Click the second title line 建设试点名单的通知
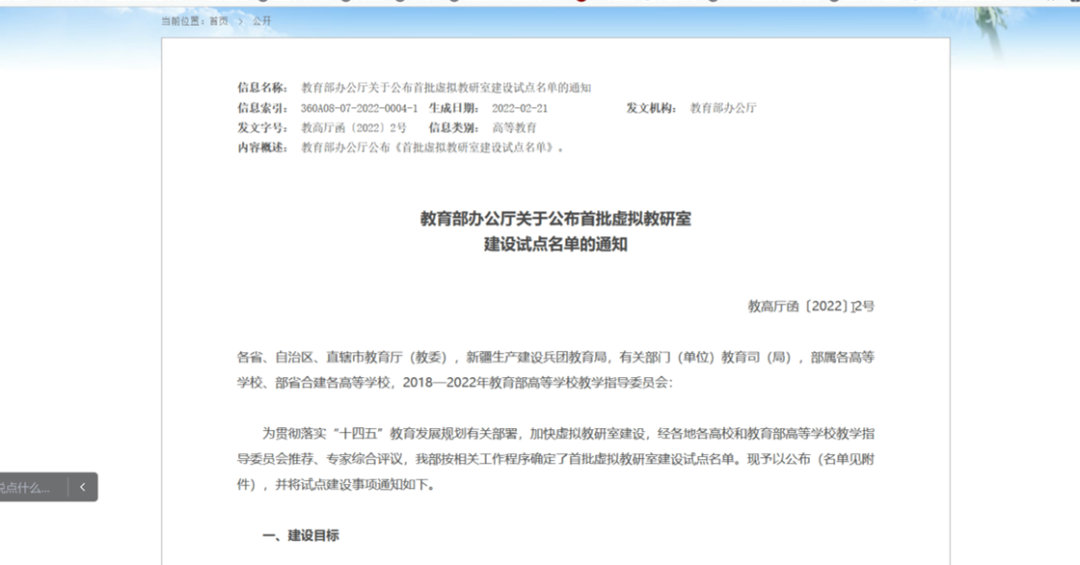The image size is (1080, 565). [555, 243]
